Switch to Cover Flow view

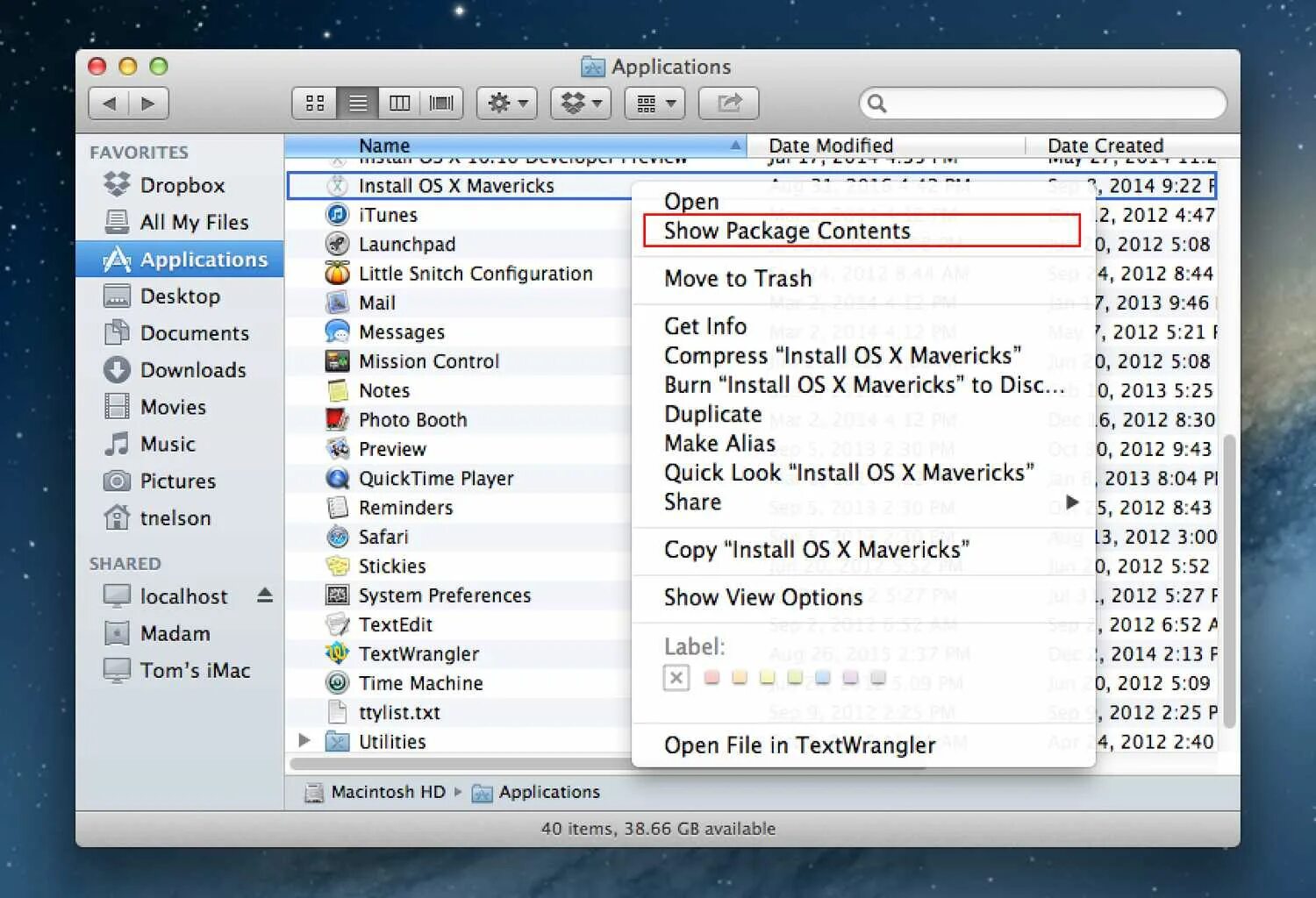[441, 103]
